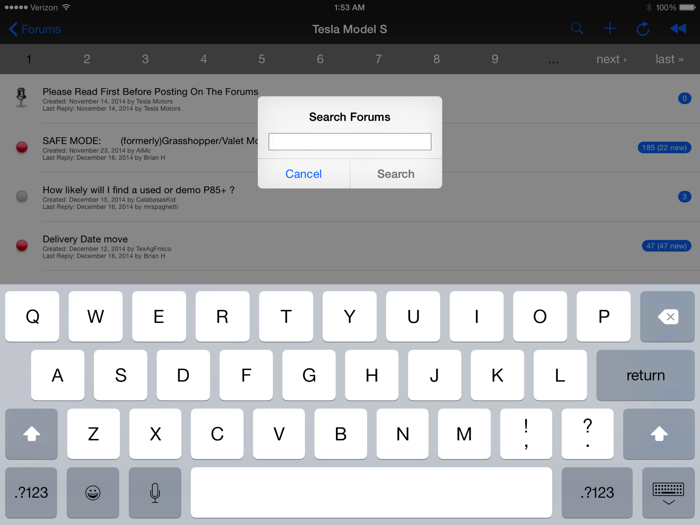Tap the left shift key

click(x=31, y=433)
